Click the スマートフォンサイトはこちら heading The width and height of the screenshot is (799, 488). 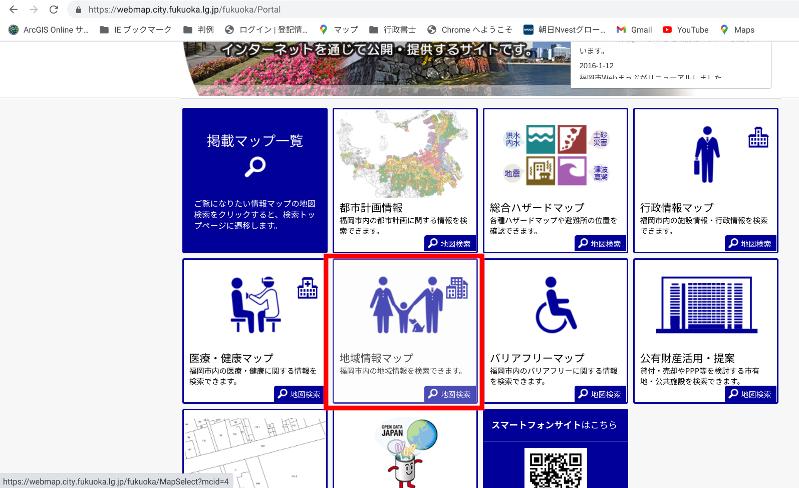click(554, 425)
